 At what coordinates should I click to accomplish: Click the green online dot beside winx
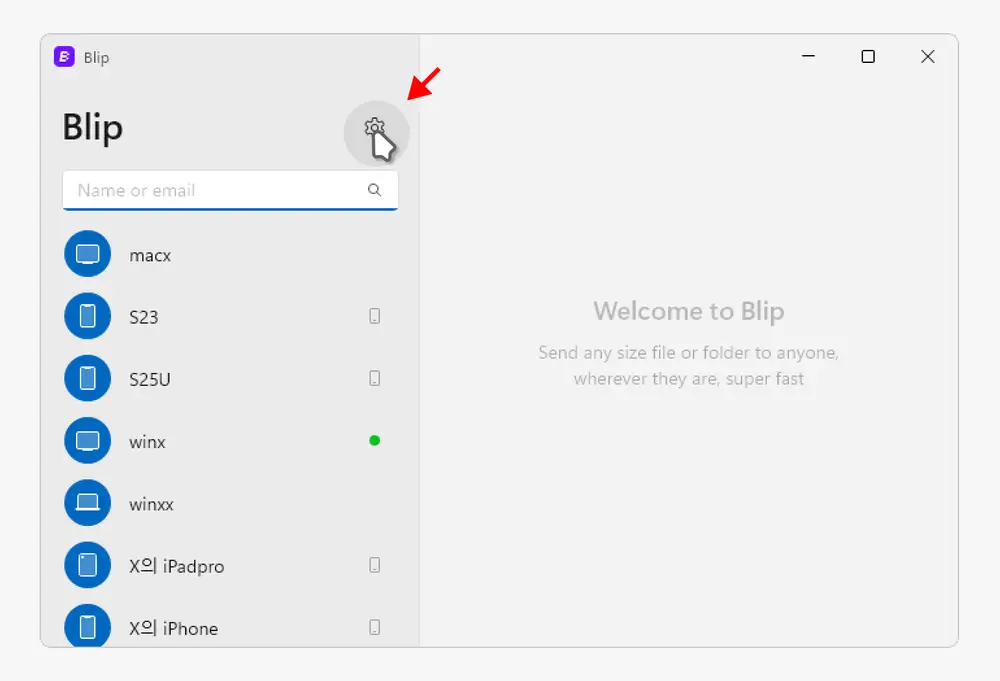[375, 440]
